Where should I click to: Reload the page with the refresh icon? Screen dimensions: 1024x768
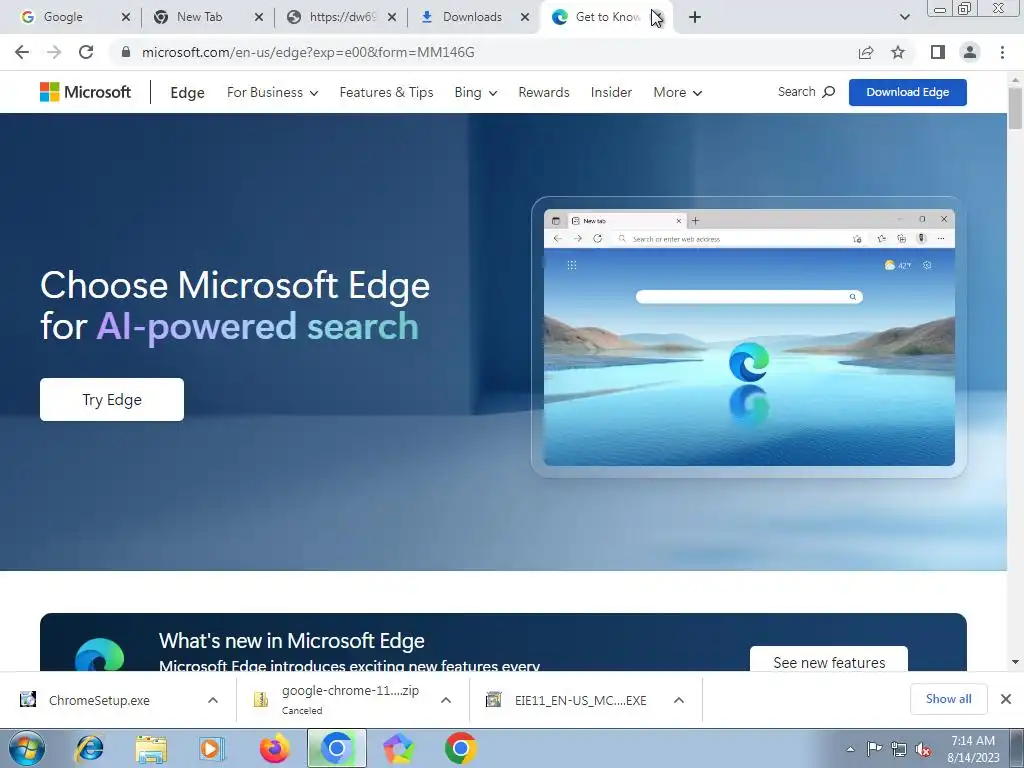point(86,52)
